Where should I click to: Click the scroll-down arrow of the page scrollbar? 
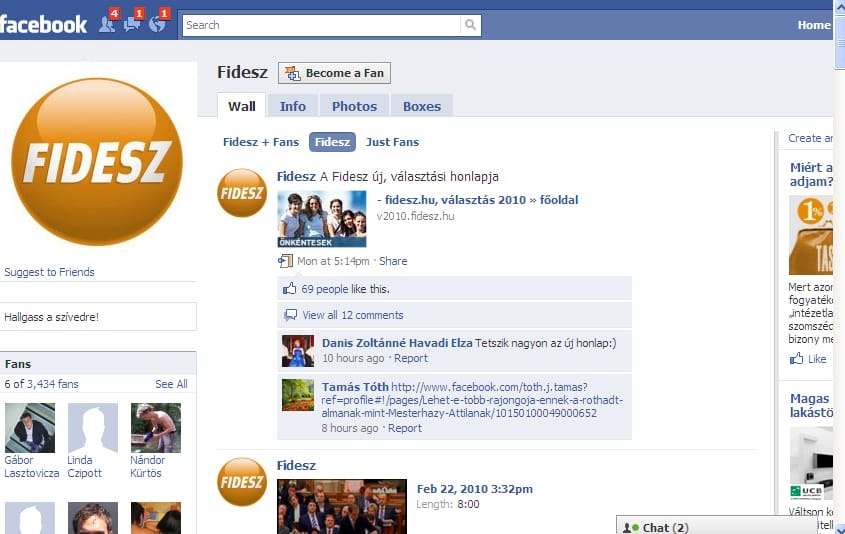839,529
